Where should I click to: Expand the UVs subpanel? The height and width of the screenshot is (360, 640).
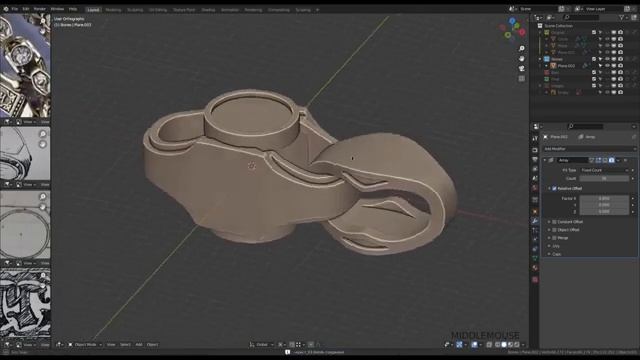pos(549,246)
